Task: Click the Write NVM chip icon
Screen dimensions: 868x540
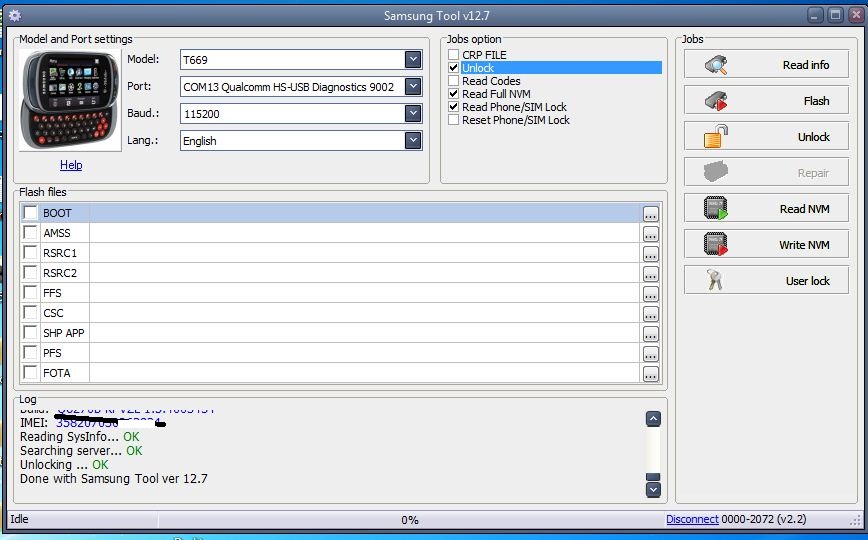Action: [716, 244]
